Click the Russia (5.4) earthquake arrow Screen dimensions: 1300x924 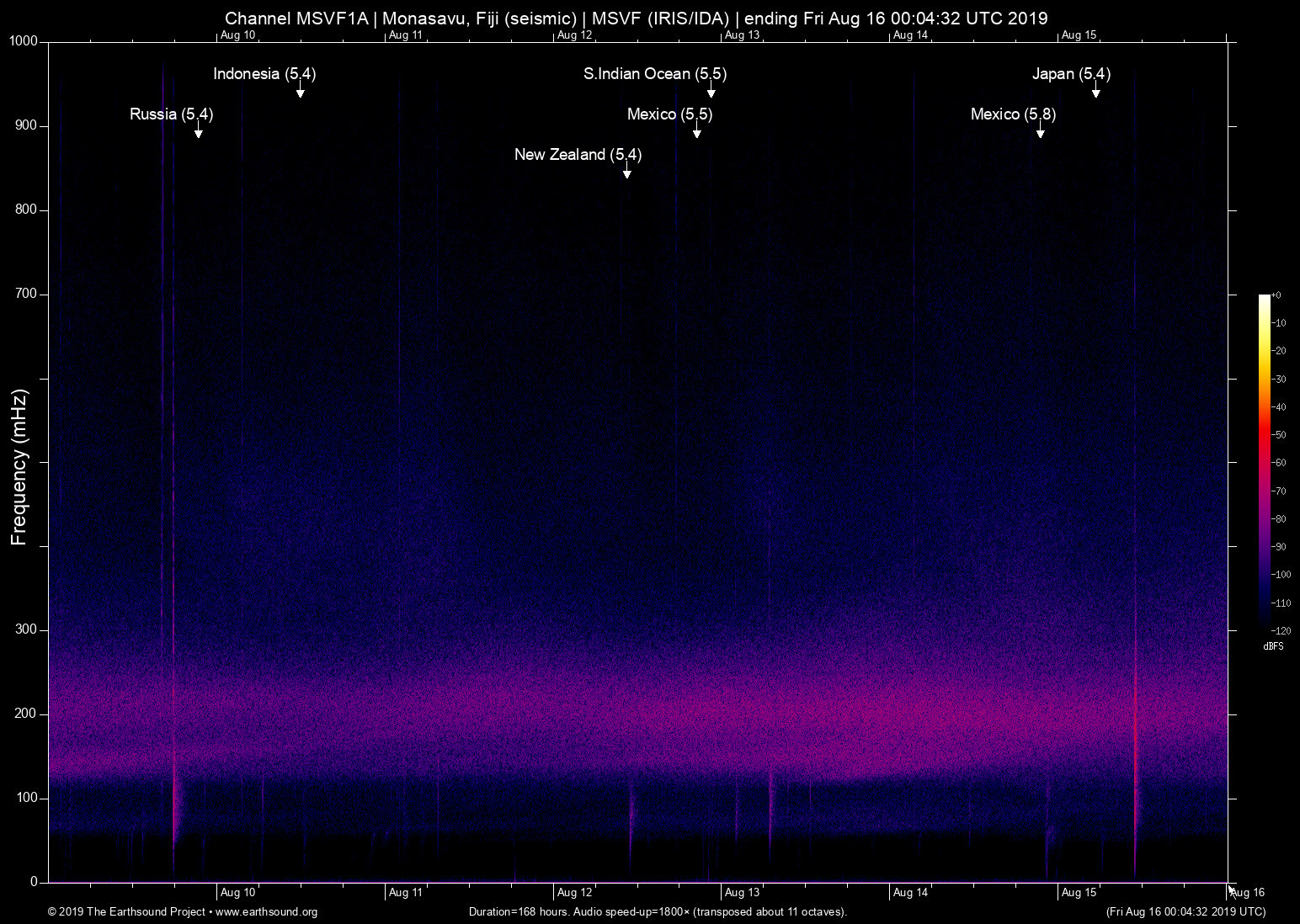coord(199,133)
